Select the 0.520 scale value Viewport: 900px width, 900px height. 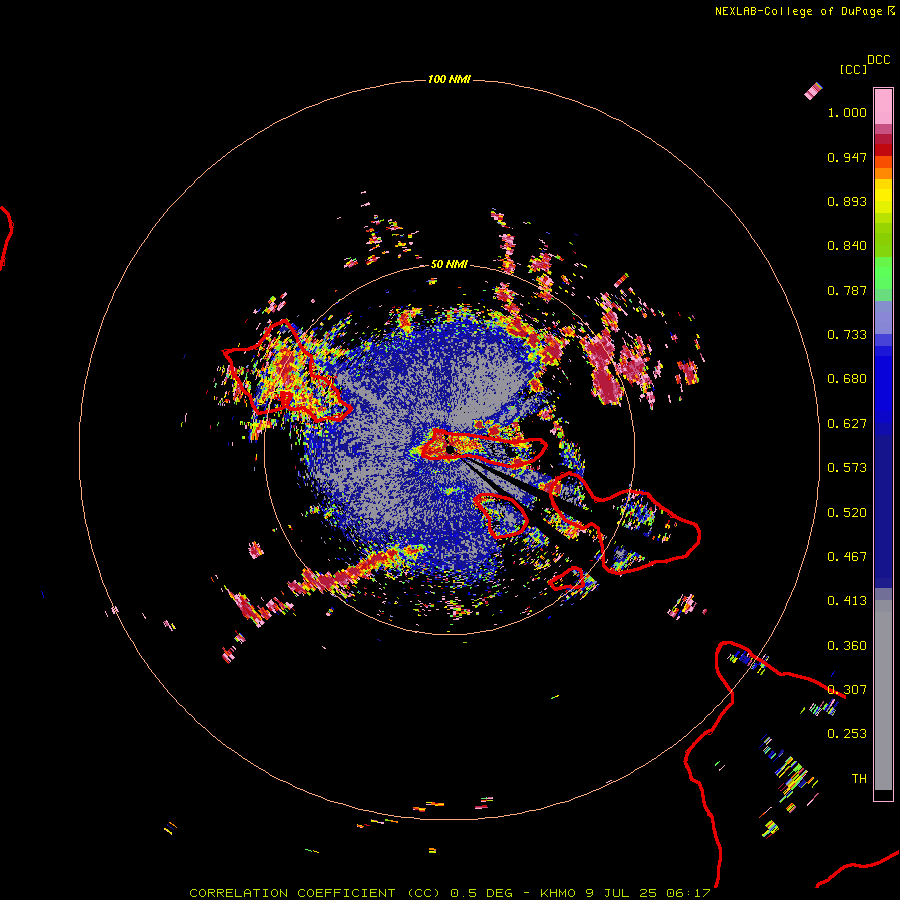[847, 513]
